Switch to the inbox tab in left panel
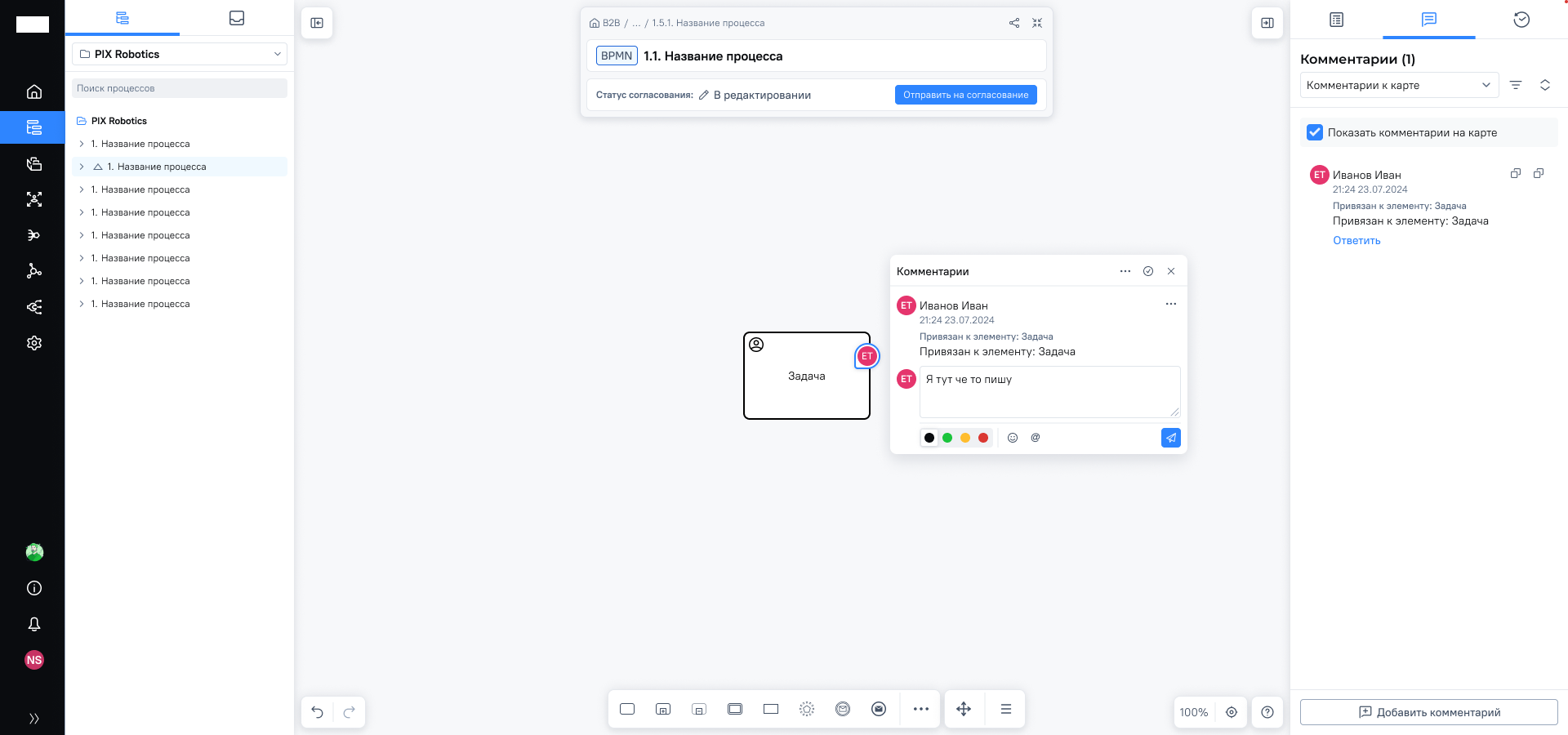1568x735 pixels. pyautogui.click(x=237, y=18)
